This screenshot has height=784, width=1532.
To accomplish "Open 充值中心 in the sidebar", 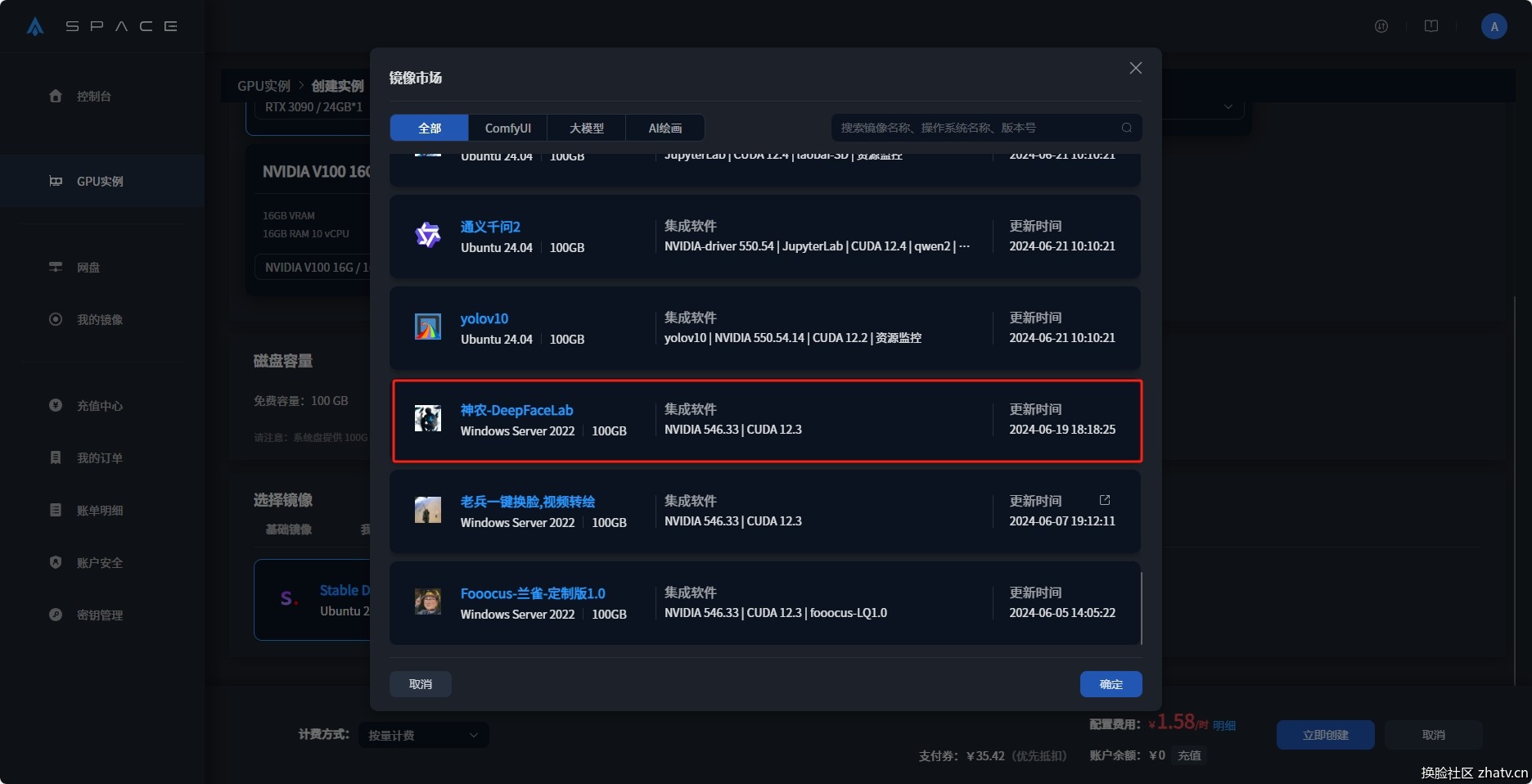I will point(101,405).
